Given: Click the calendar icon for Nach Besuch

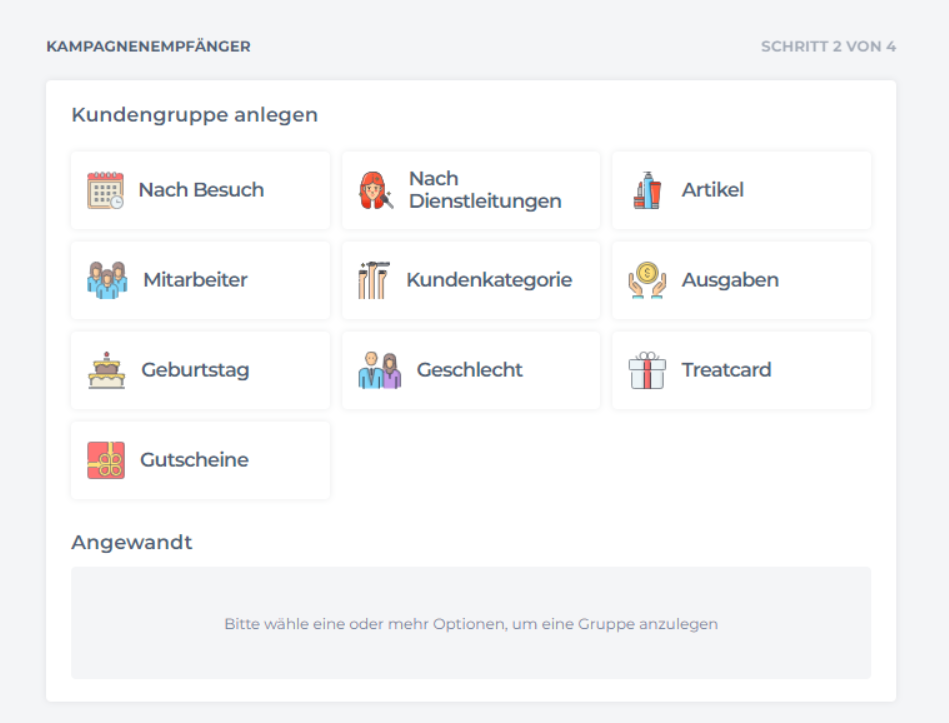Looking at the screenshot, I should 105,190.
